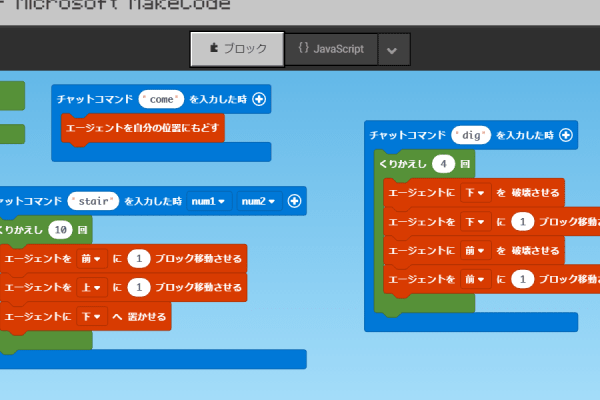Switch to the JavaScript tab

pos(331,49)
